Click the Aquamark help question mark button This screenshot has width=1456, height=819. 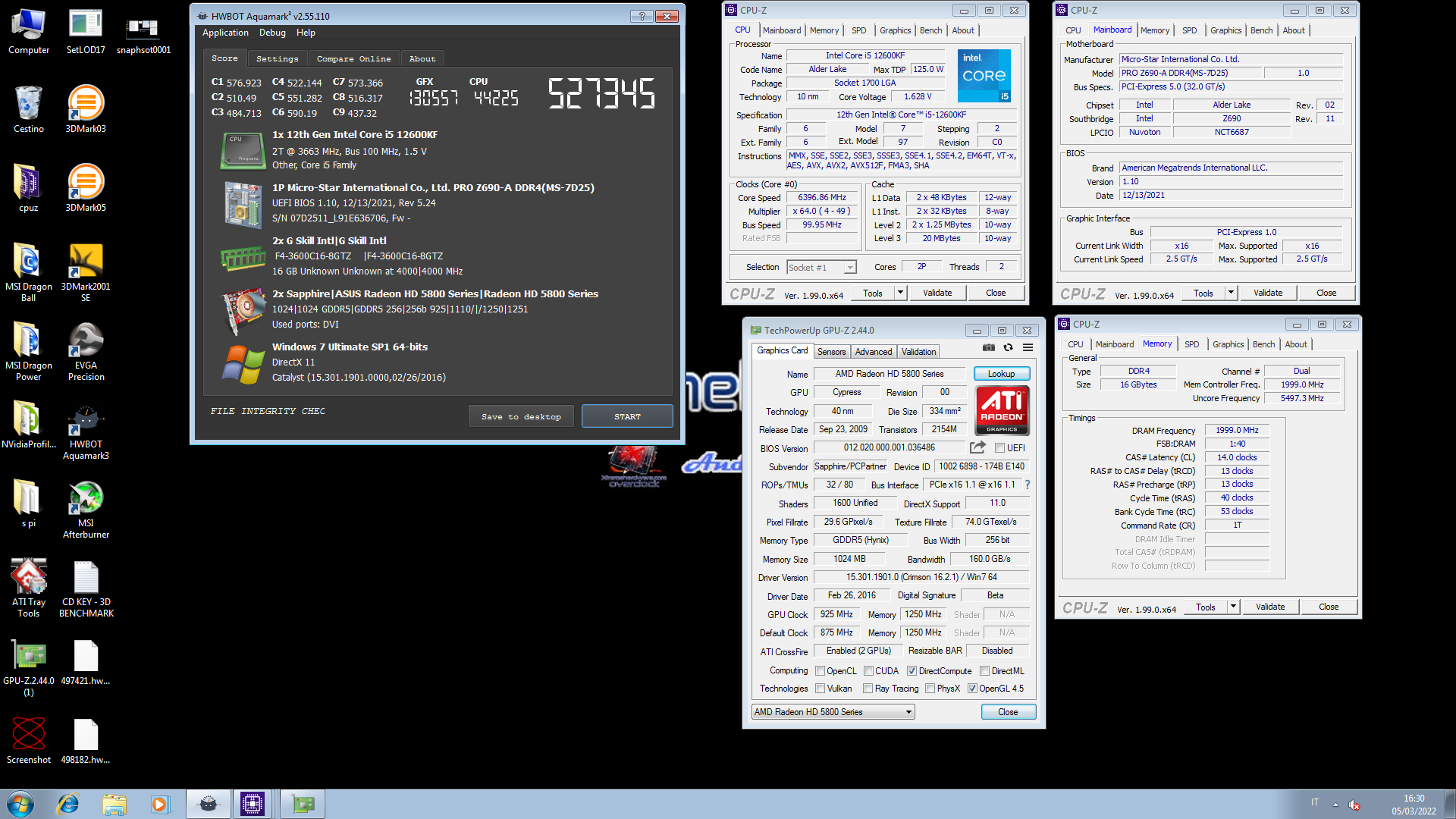642,16
